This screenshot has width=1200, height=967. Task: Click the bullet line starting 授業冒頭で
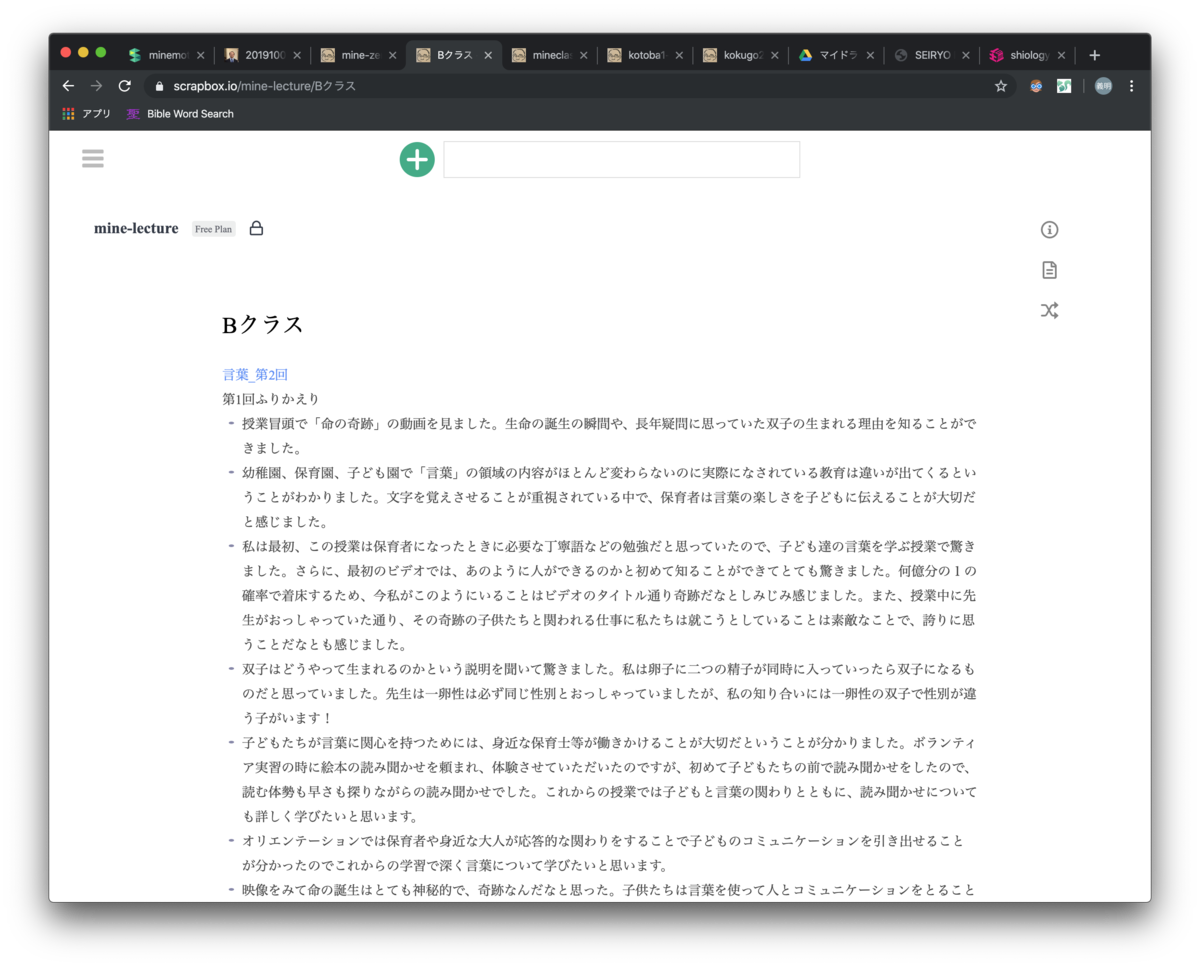[x=609, y=435]
